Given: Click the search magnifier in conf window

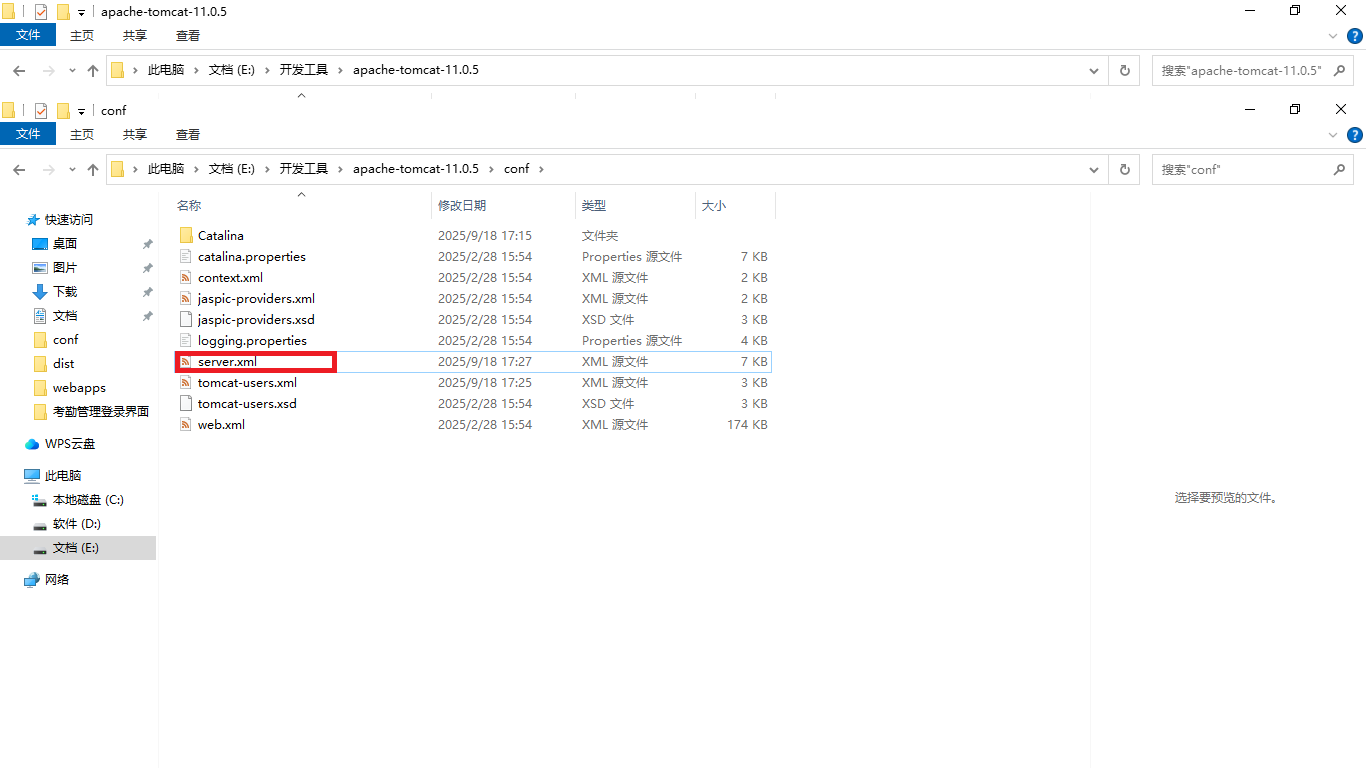Looking at the screenshot, I should pos(1340,170).
